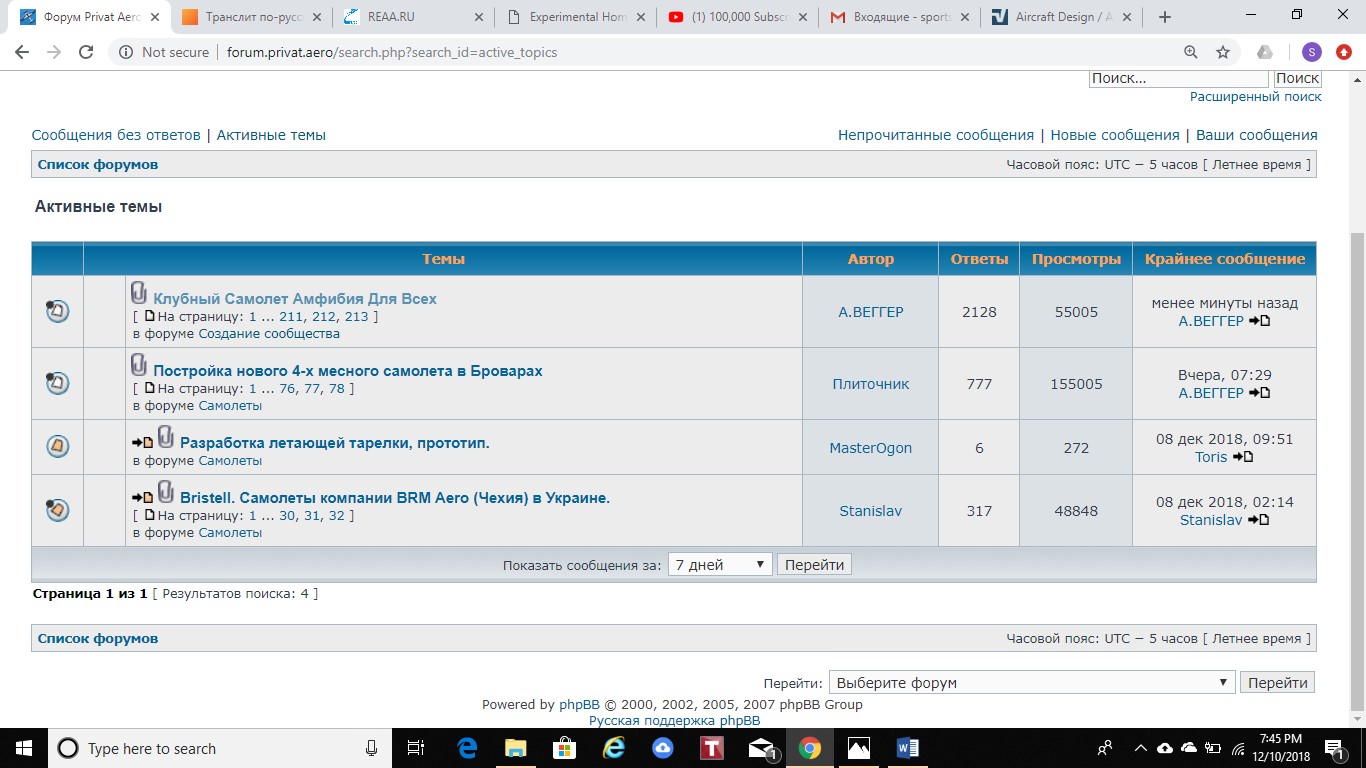Jump to latest post by Stanislav, 02:14
The height and width of the screenshot is (768, 1366).
click(x=1259, y=520)
